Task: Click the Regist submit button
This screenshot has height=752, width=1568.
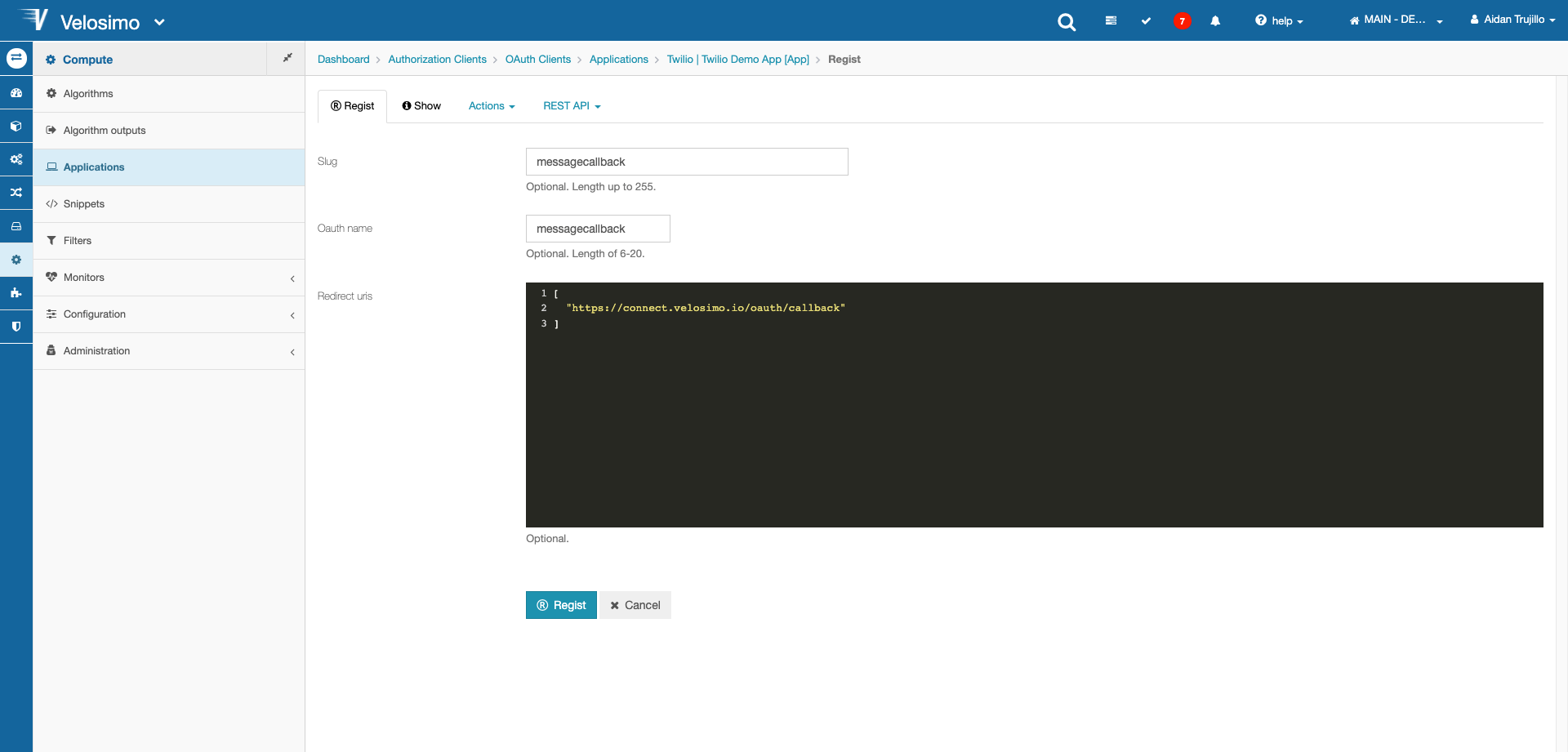Action: tap(561, 605)
